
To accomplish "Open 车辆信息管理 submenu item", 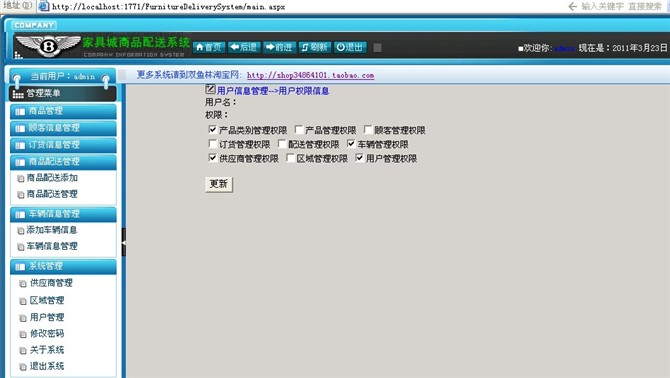I will pyautogui.click(x=52, y=246).
